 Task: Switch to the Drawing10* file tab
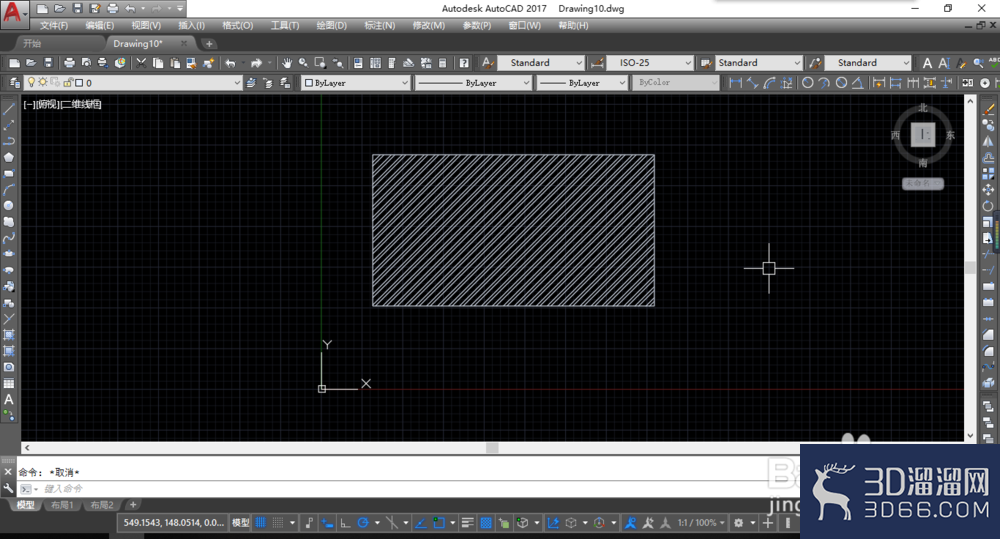[138, 43]
